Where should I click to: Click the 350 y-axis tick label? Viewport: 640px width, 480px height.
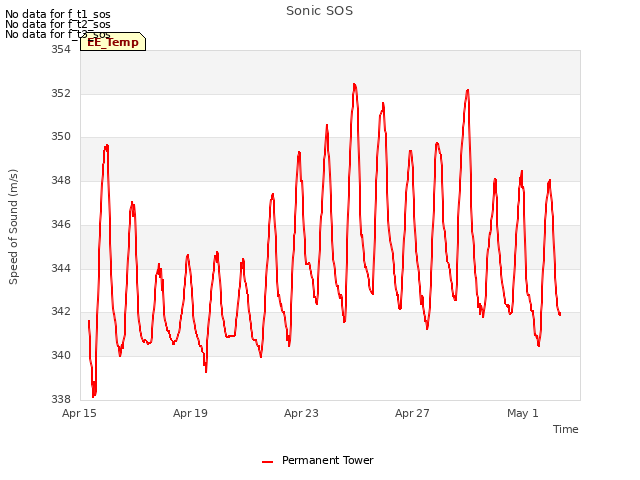[61, 137]
